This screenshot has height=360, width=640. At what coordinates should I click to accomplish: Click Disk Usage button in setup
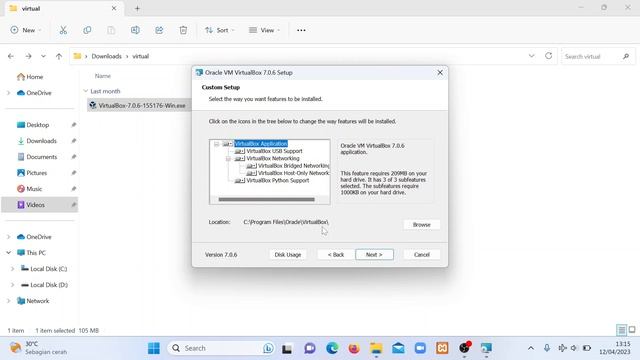point(288,255)
